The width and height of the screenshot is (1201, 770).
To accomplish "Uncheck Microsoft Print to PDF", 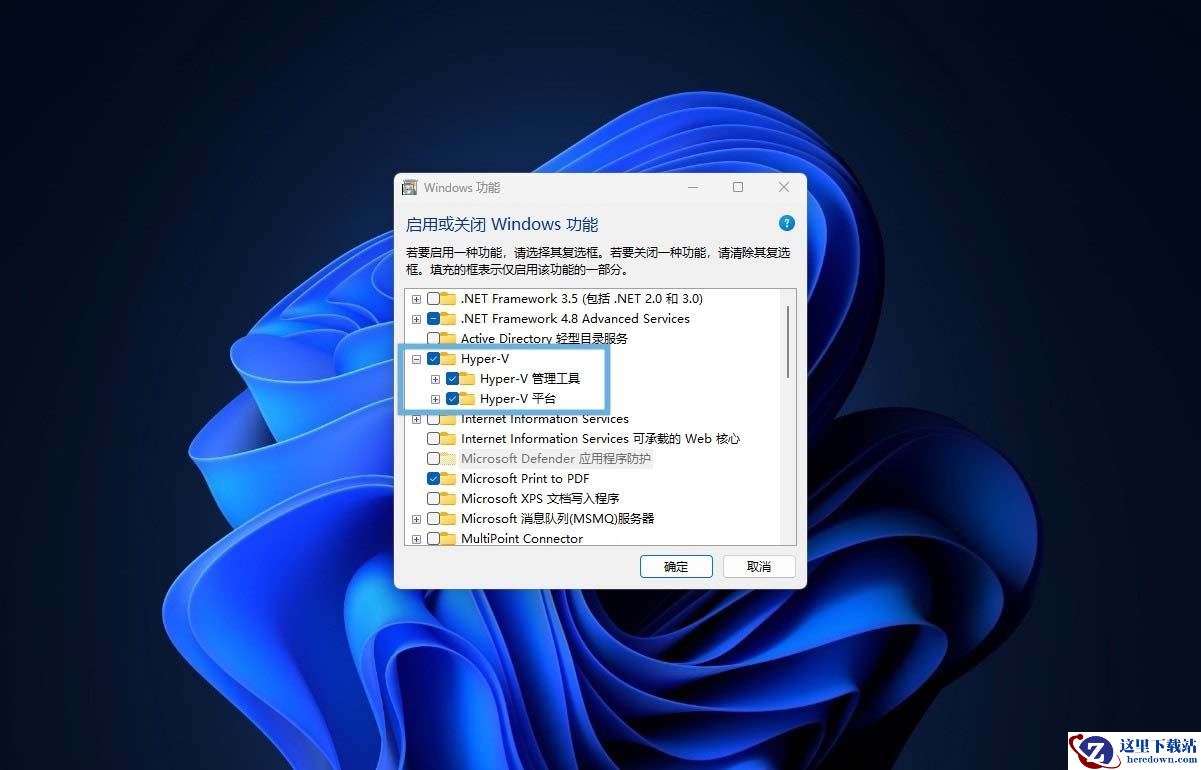I will pos(433,478).
